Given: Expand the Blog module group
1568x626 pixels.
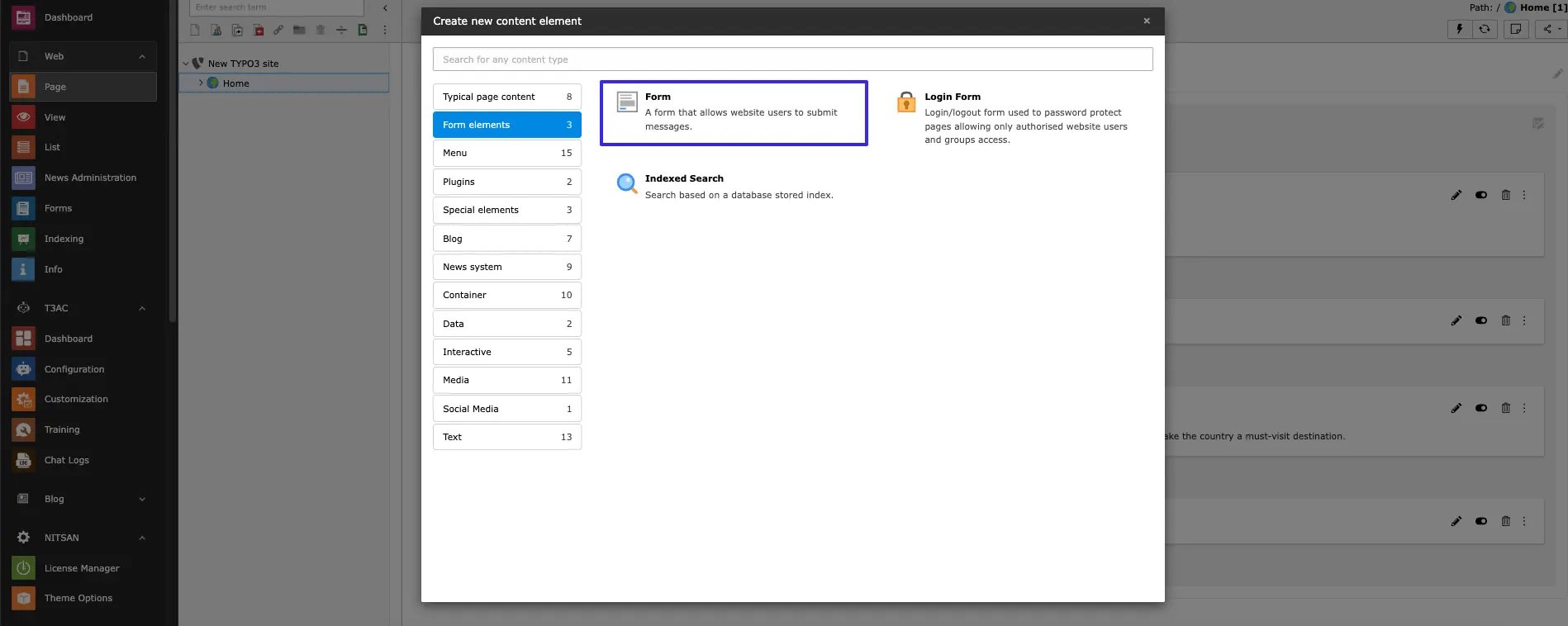Looking at the screenshot, I should coord(142,499).
